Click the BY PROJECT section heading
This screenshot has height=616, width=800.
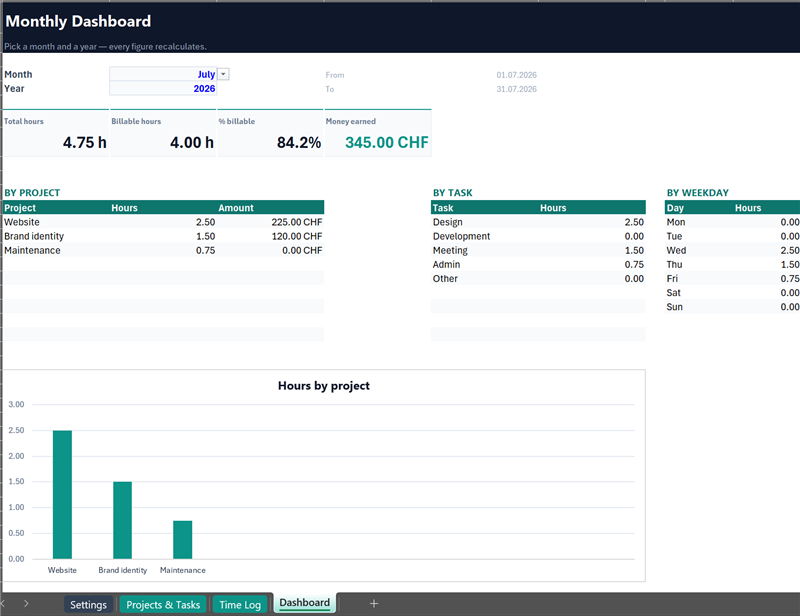click(x=32, y=193)
